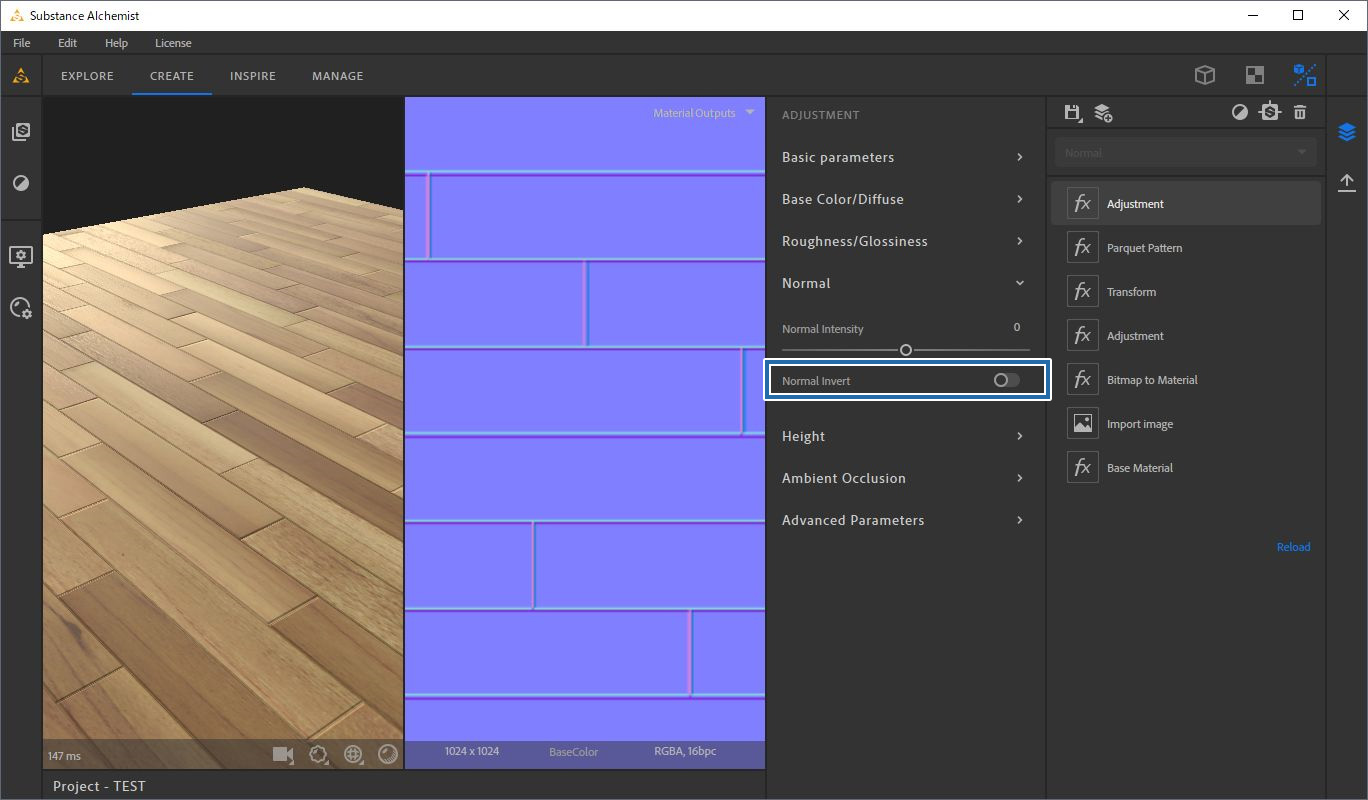Select the Base Material layer name

coord(1140,468)
